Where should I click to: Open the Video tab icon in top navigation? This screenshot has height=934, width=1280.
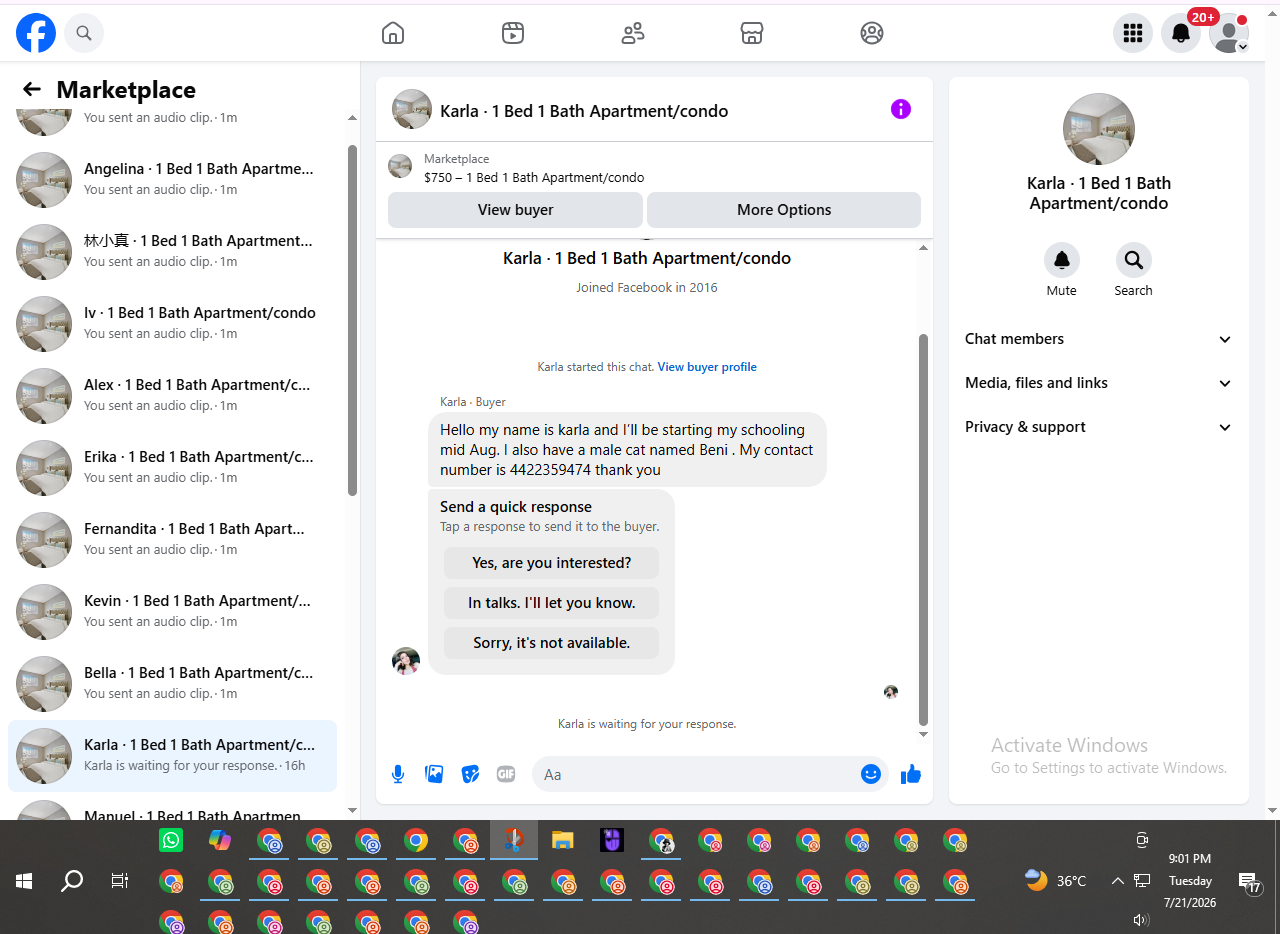(x=513, y=34)
